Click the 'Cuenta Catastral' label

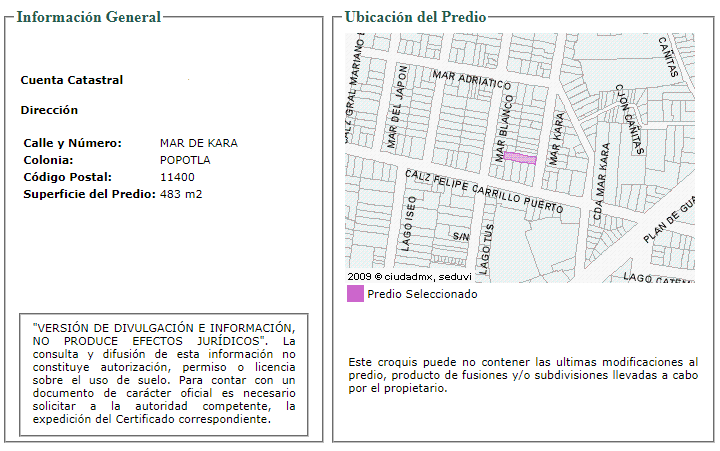tap(72, 80)
